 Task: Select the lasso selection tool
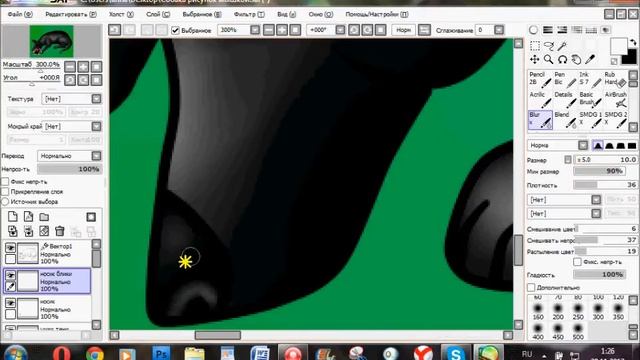tap(549, 45)
